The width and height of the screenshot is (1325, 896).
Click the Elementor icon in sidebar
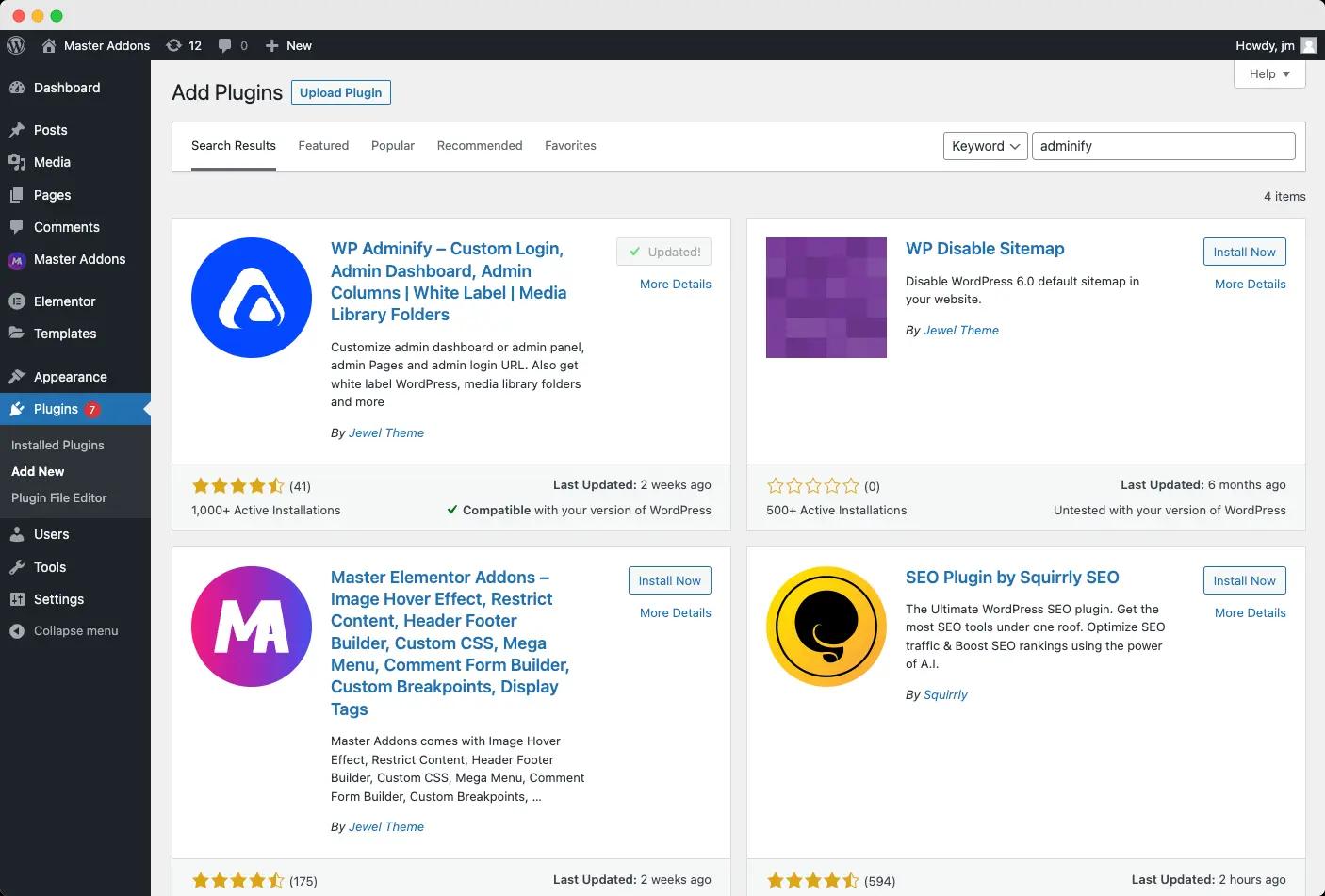click(17, 301)
